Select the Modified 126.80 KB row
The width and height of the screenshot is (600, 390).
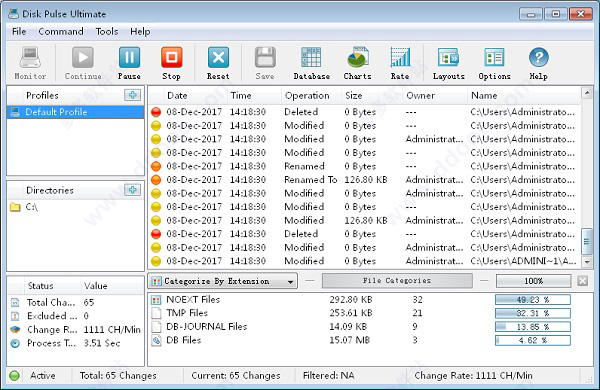tap(364, 220)
